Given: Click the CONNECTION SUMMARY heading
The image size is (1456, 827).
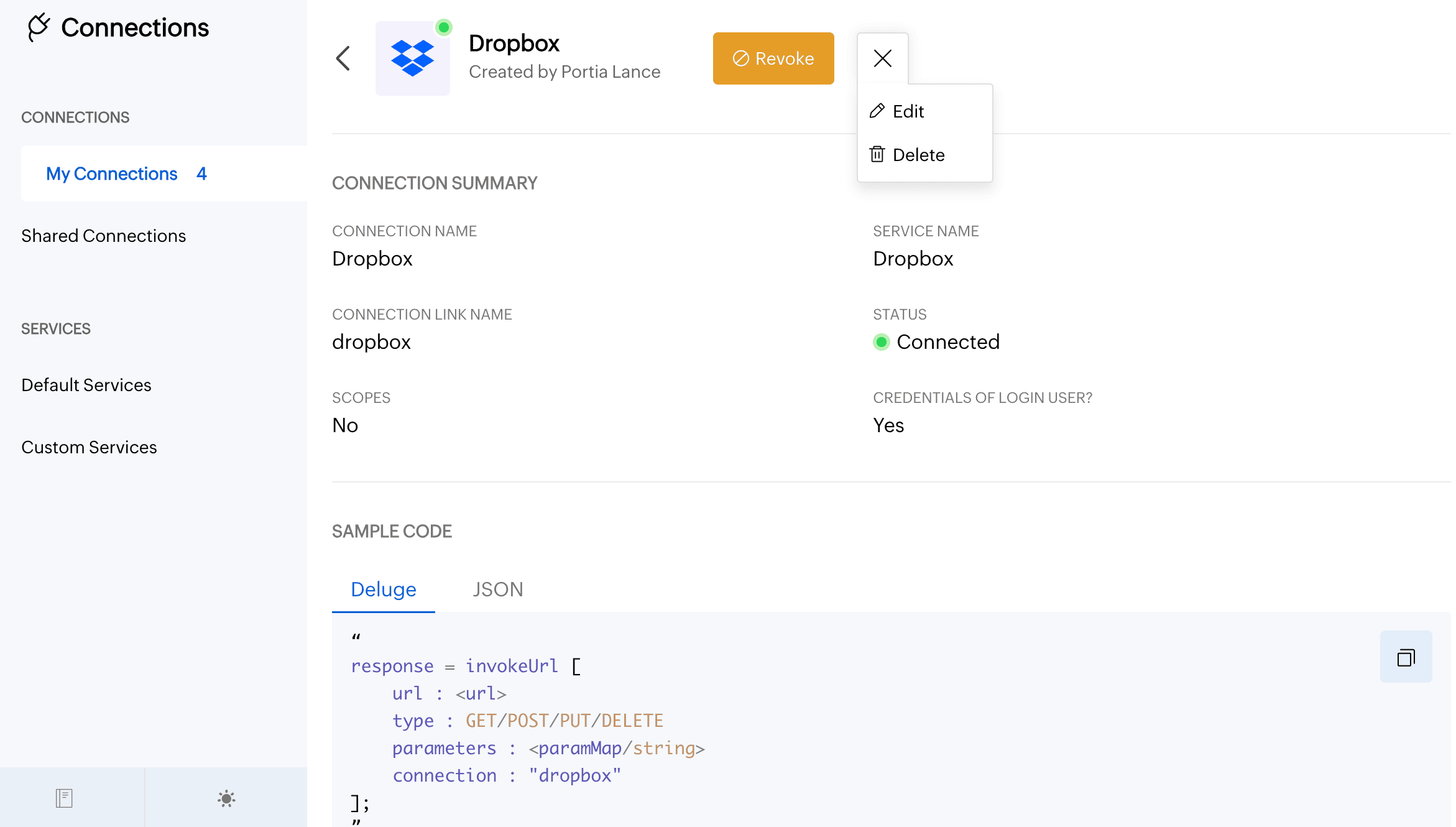Looking at the screenshot, I should point(435,183).
